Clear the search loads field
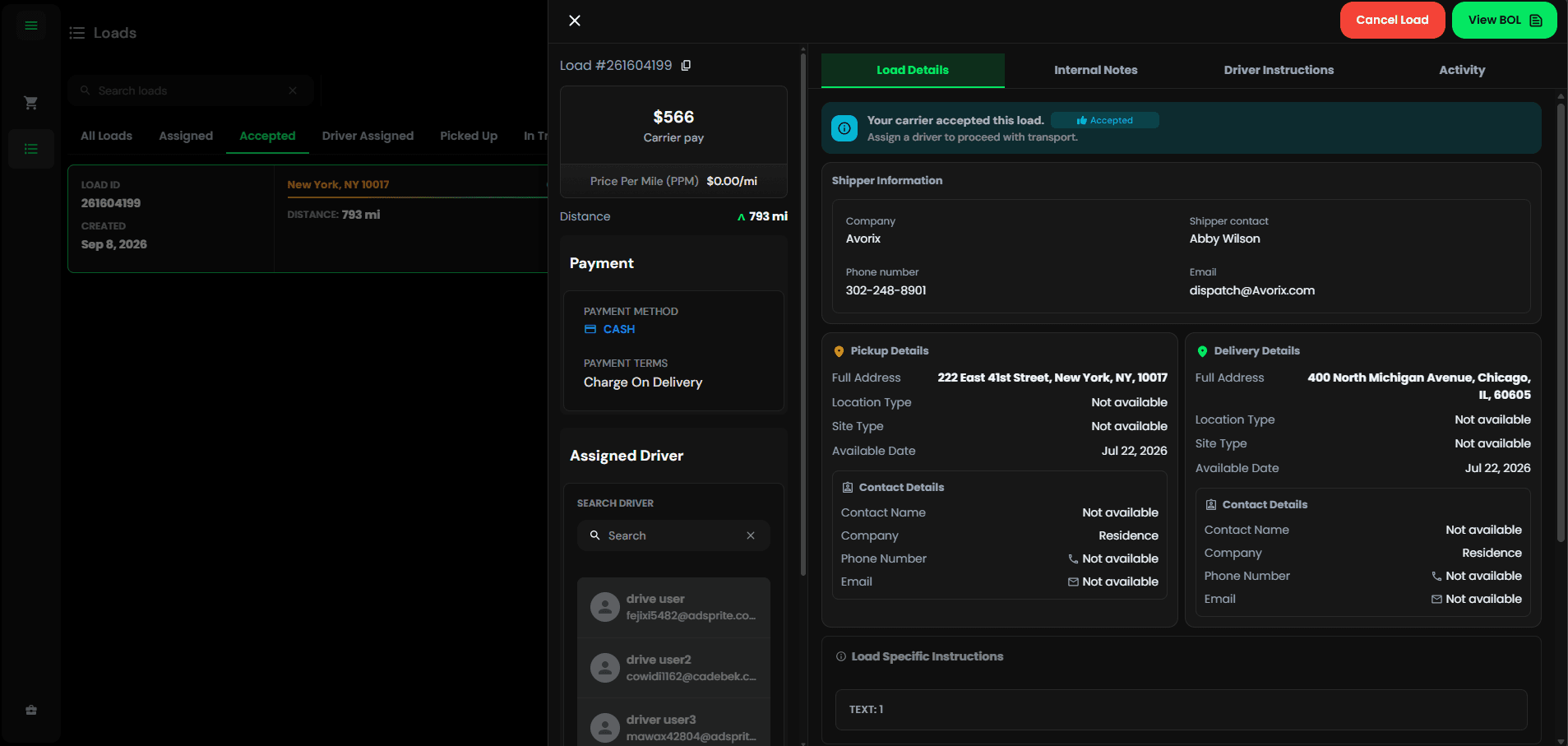The height and width of the screenshot is (746, 1568). pos(293,90)
